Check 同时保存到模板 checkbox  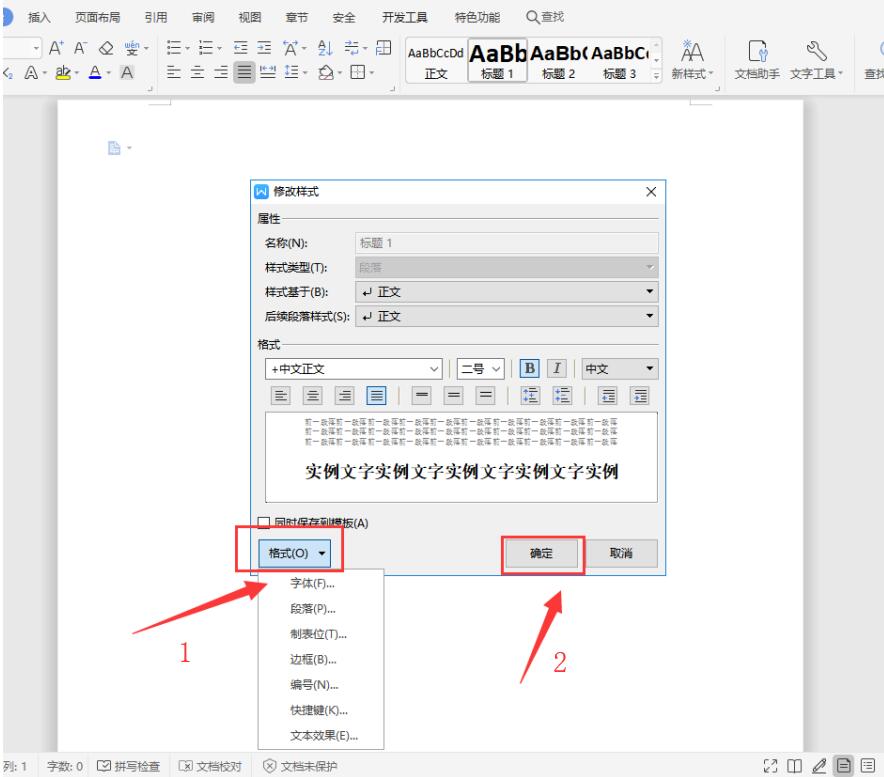264,522
